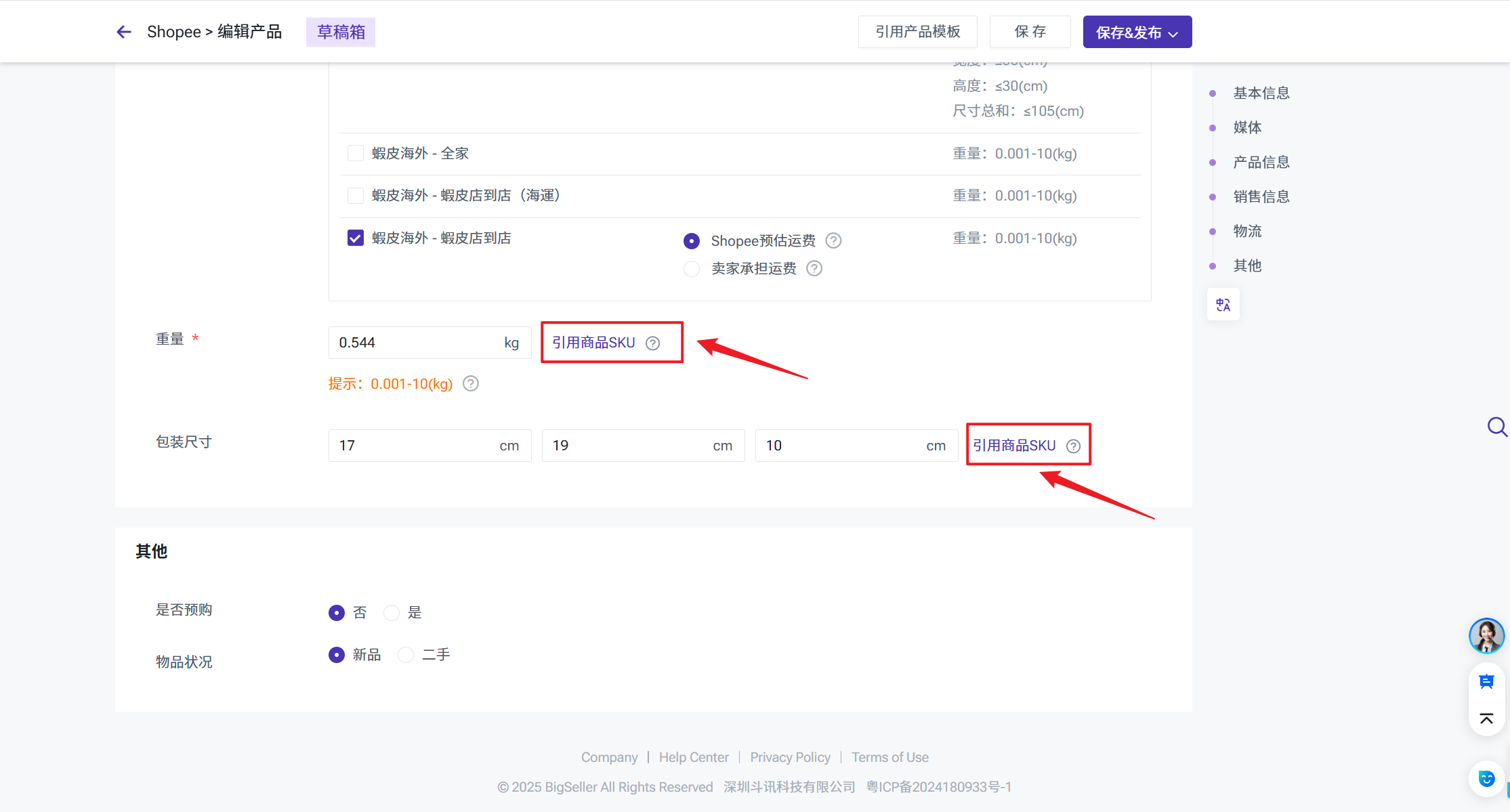The image size is (1510, 812).
Task: Click the blue feedback message icon
Action: pos(1486,682)
